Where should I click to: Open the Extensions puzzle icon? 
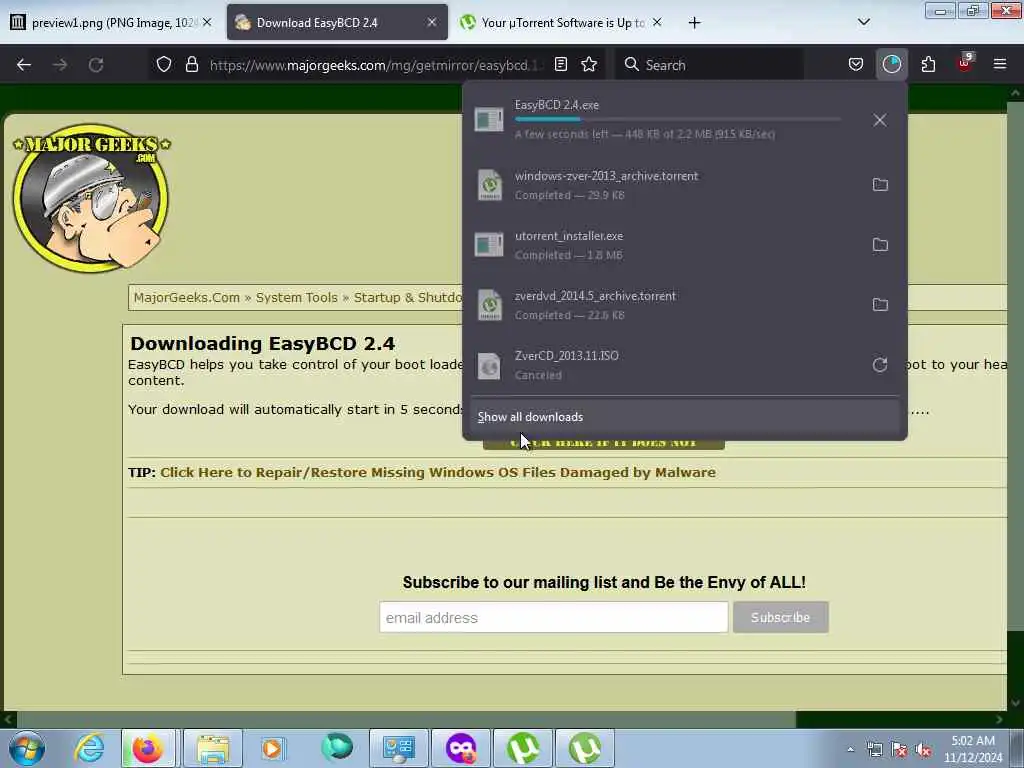(928, 65)
